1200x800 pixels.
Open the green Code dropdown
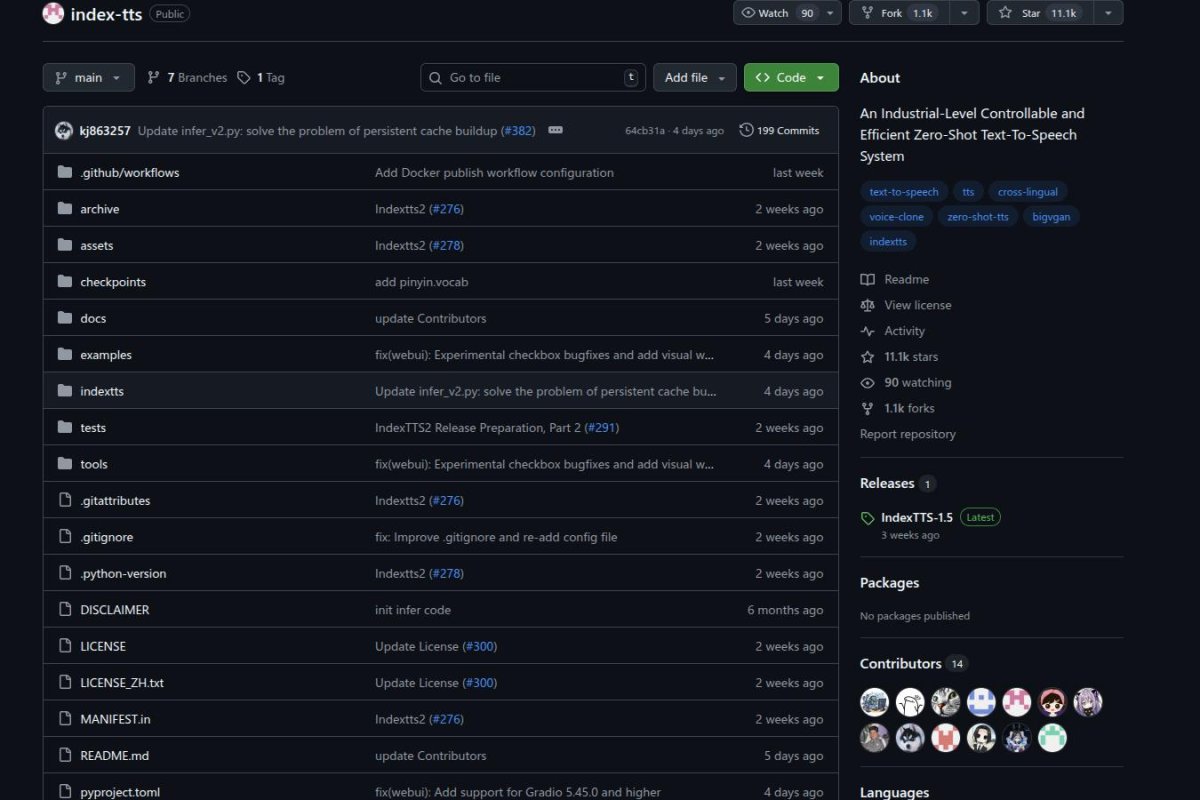(791, 77)
